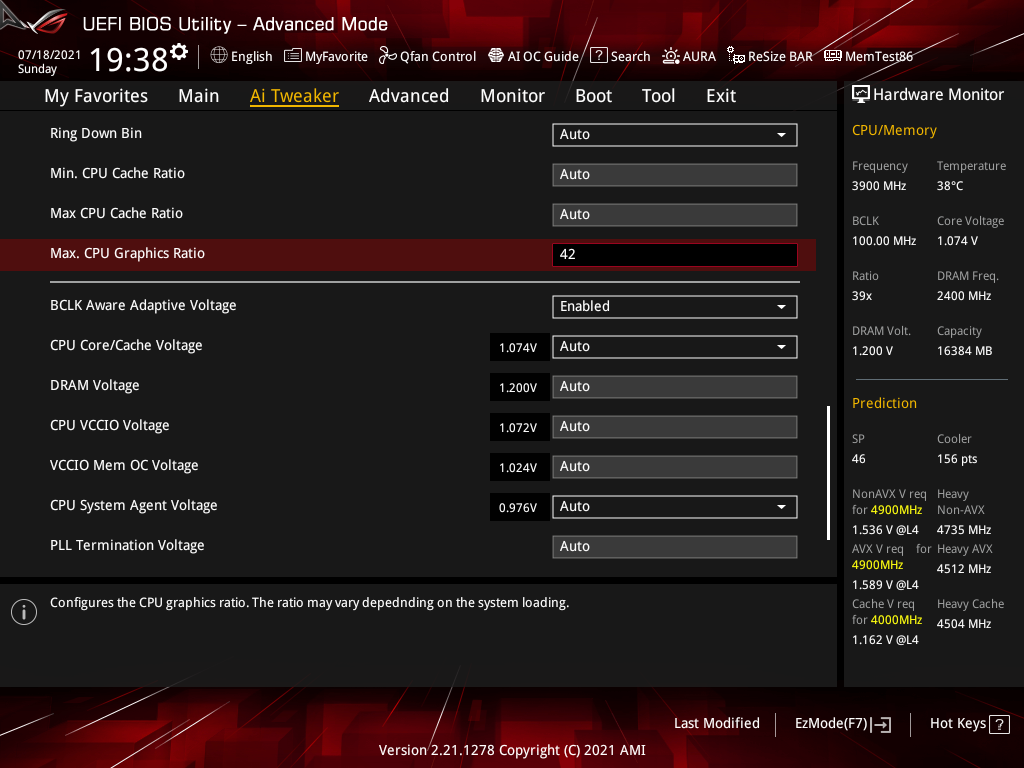Click the Last Modified button

coord(716,723)
